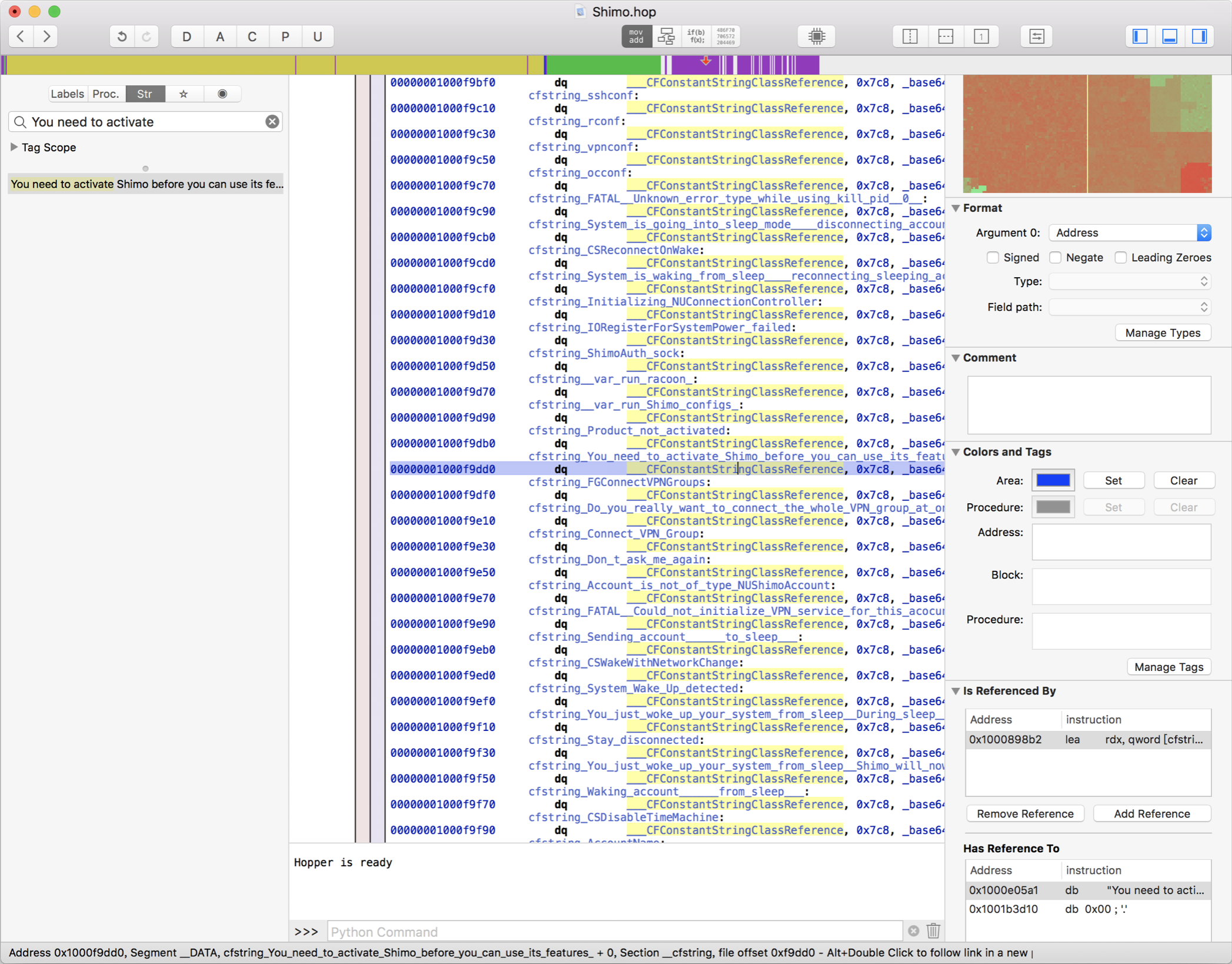1232x964 pixels.
Task: Select single view layout icon
Action: click(981, 36)
